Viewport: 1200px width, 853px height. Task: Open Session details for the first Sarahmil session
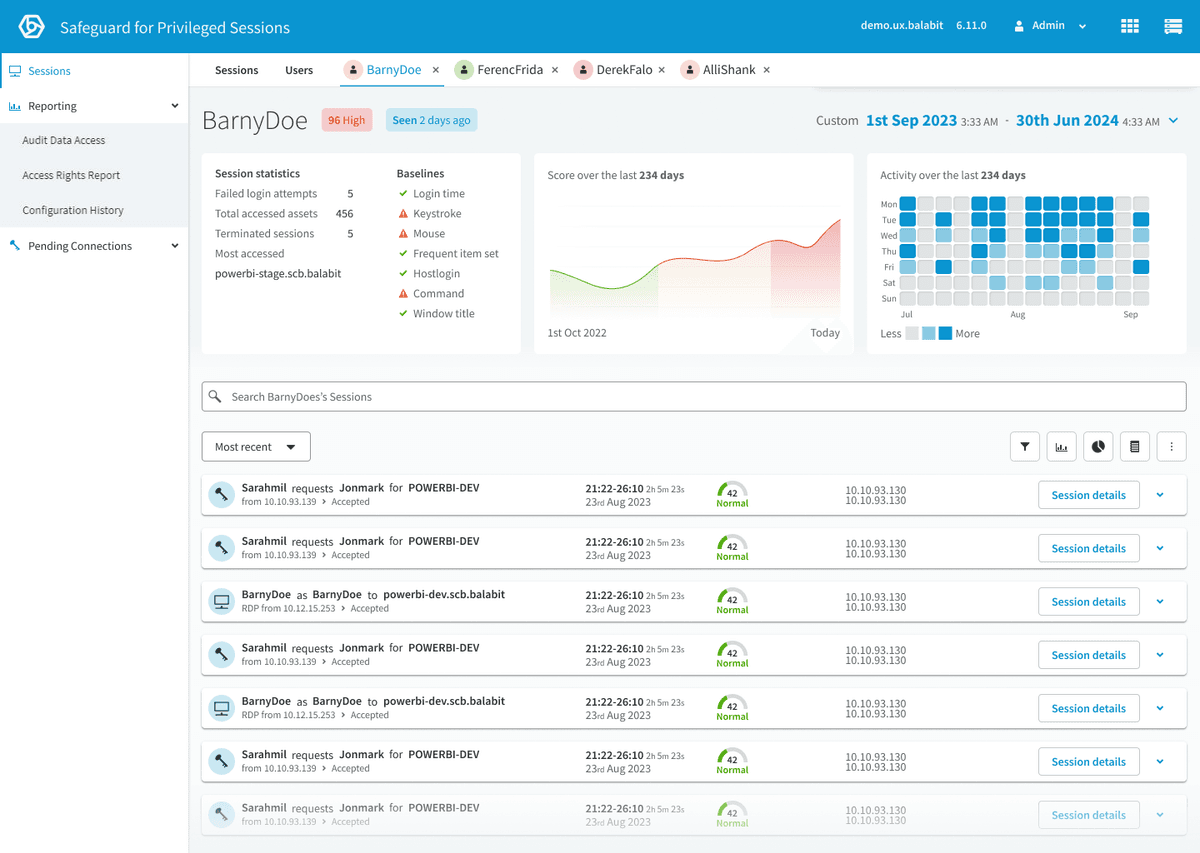(x=1088, y=494)
